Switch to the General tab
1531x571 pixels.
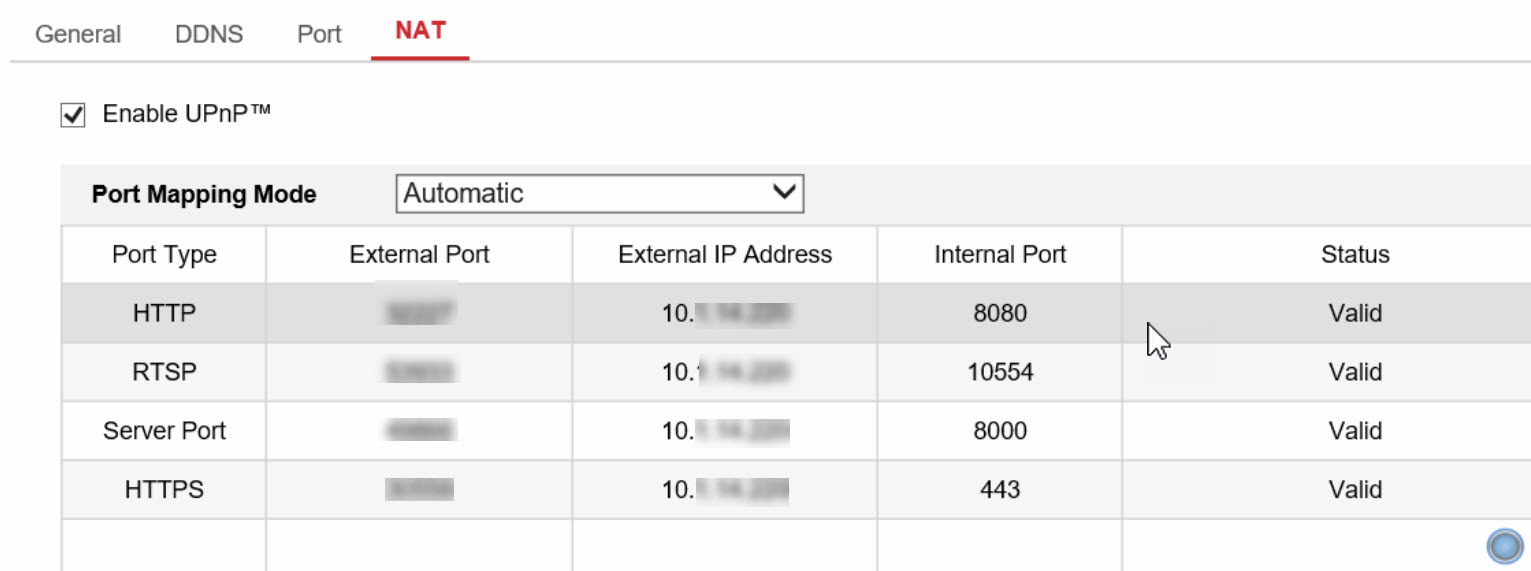tap(78, 34)
